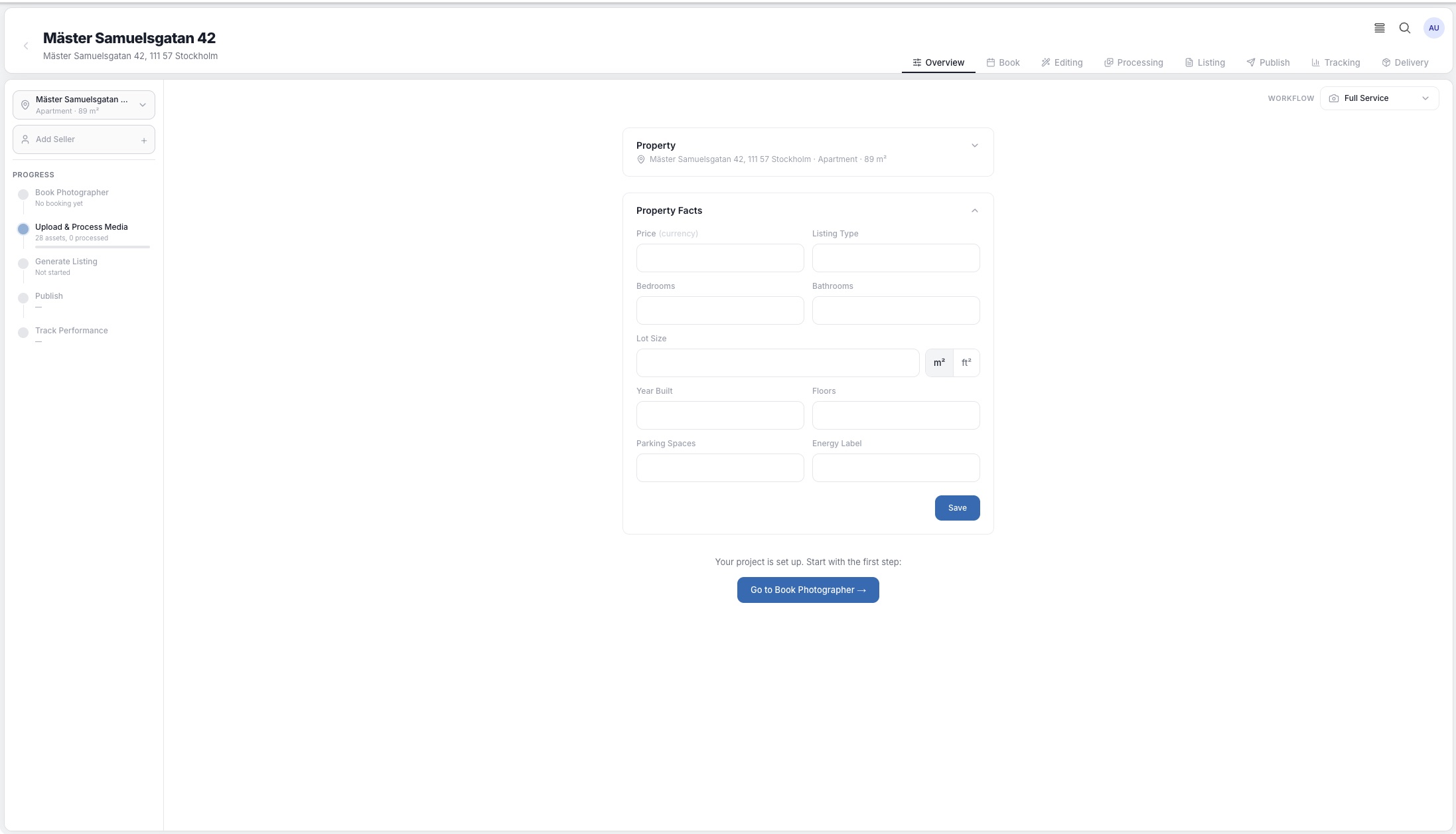
Task: Collapse the Property Facts section
Action: tap(975, 210)
